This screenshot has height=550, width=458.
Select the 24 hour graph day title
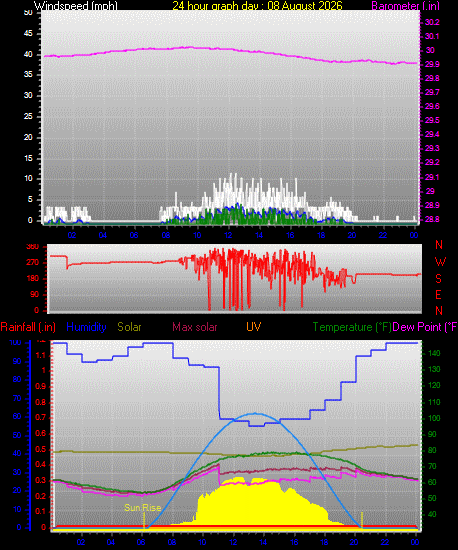tap(257, 5)
